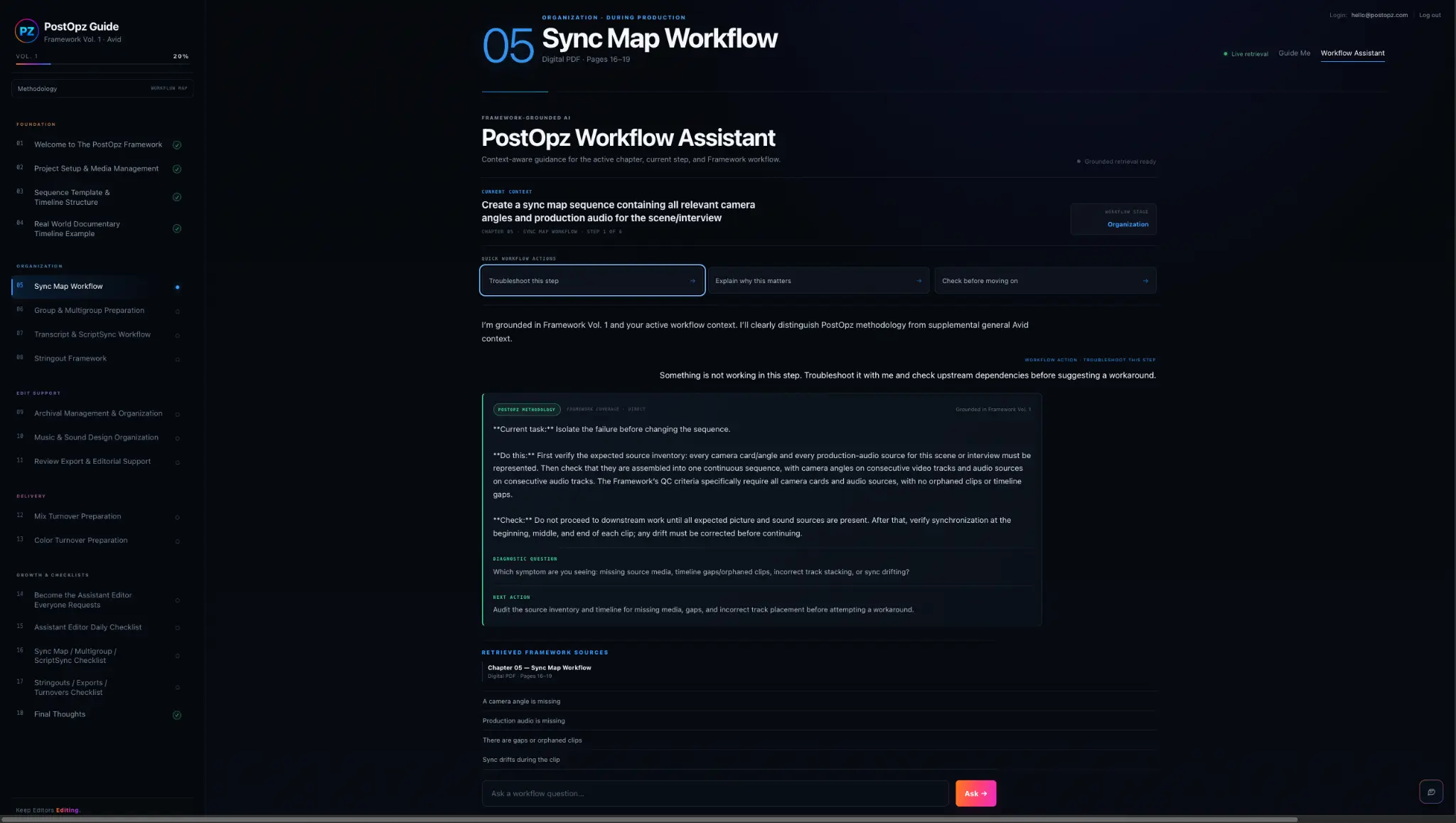This screenshot has width=1456, height=823.
Task: Click completed checkmark for Sequence Template & Timeline Structure
Action: click(x=177, y=197)
